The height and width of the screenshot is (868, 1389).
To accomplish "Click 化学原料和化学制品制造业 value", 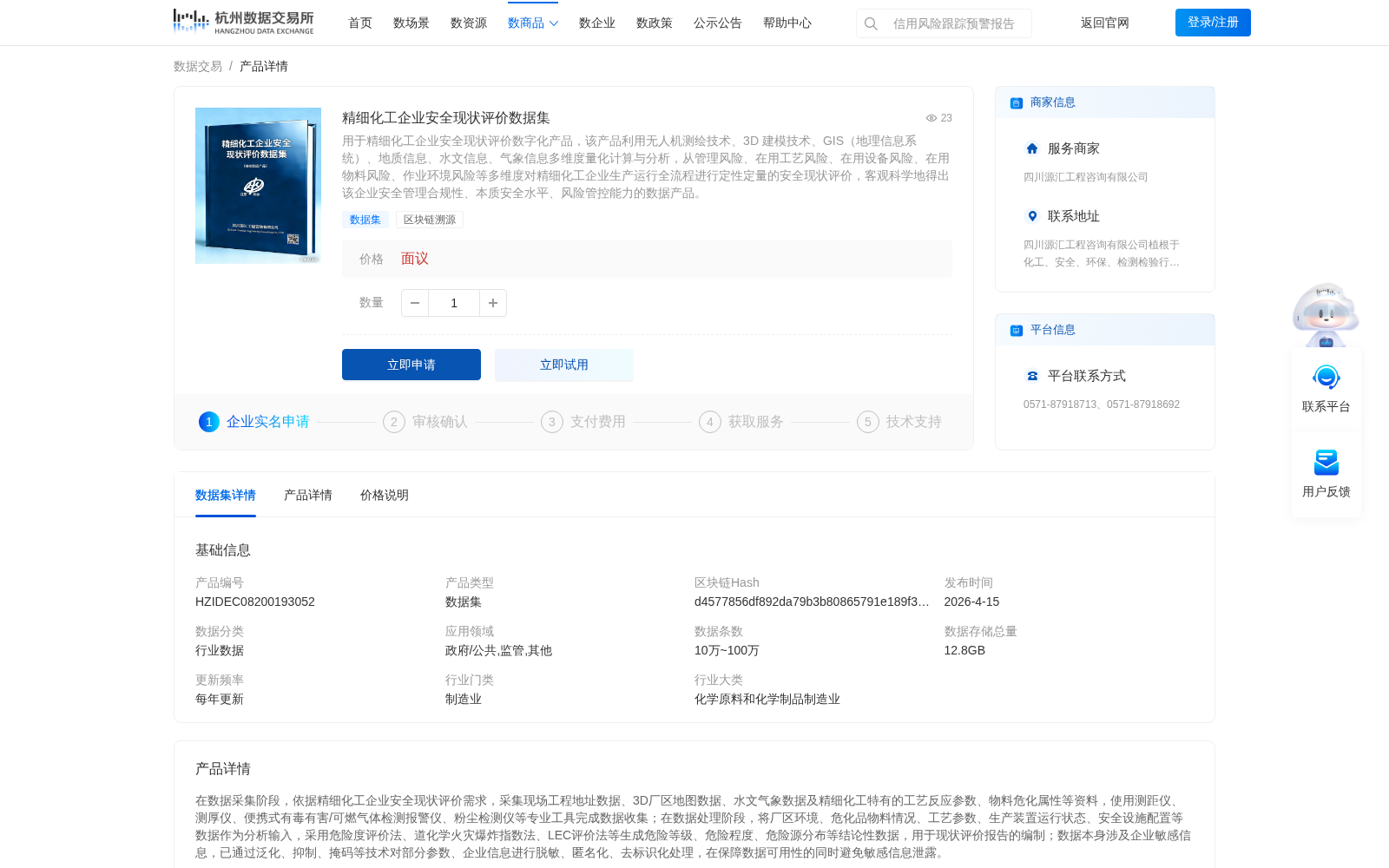I will click(767, 699).
